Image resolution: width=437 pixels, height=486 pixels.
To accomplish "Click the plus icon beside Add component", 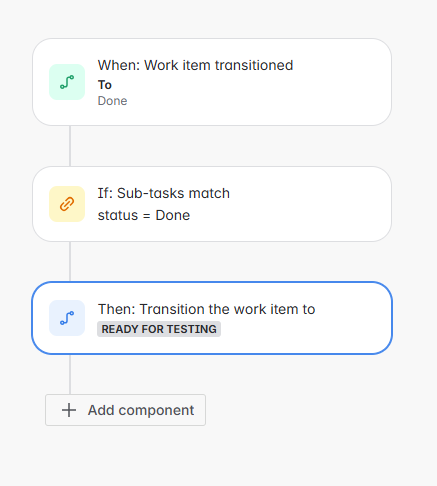I will coord(69,410).
